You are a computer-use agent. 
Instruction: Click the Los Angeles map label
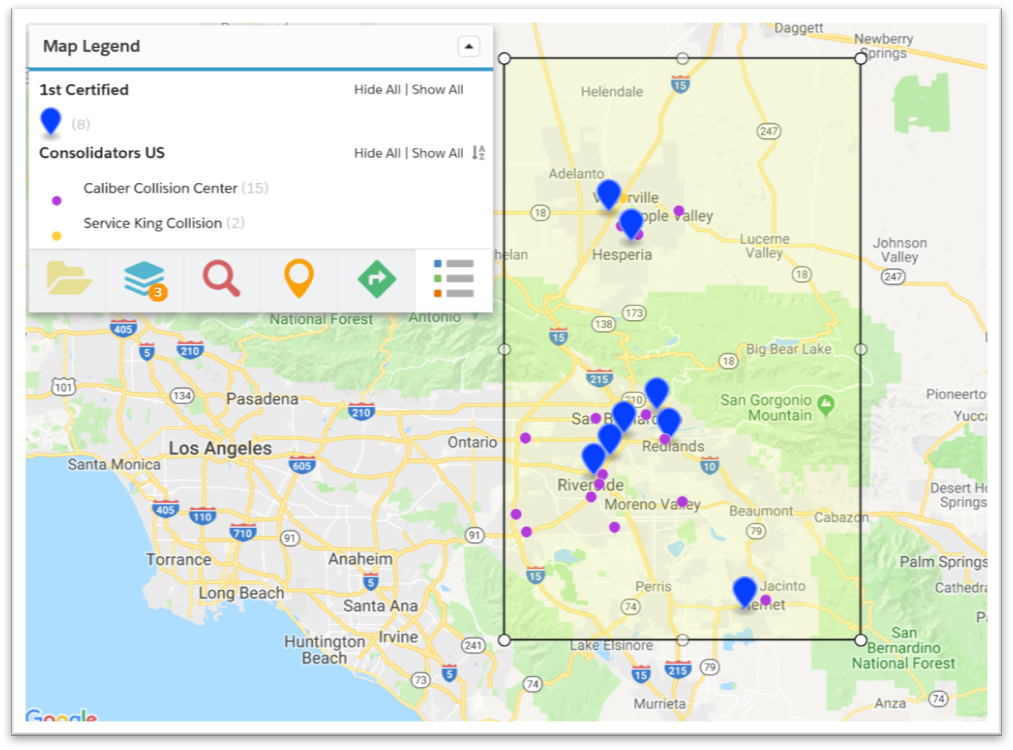click(x=220, y=448)
